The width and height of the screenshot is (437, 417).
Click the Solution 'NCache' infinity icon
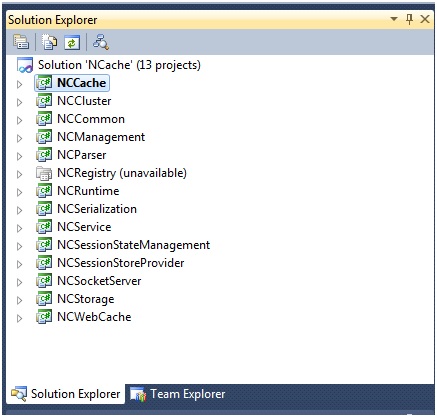[25, 65]
